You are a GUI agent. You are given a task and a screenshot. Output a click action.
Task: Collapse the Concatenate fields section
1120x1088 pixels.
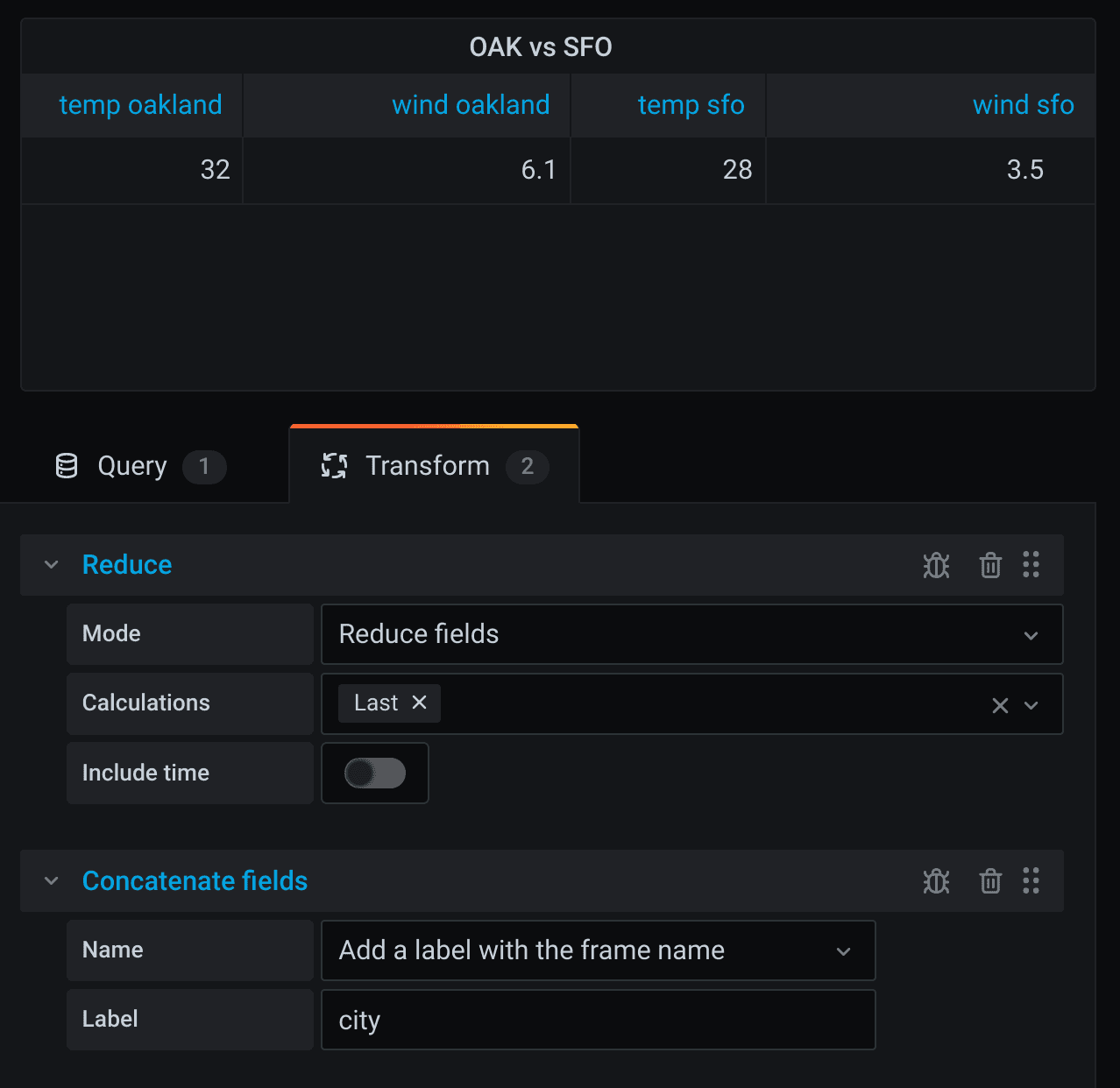[52, 881]
